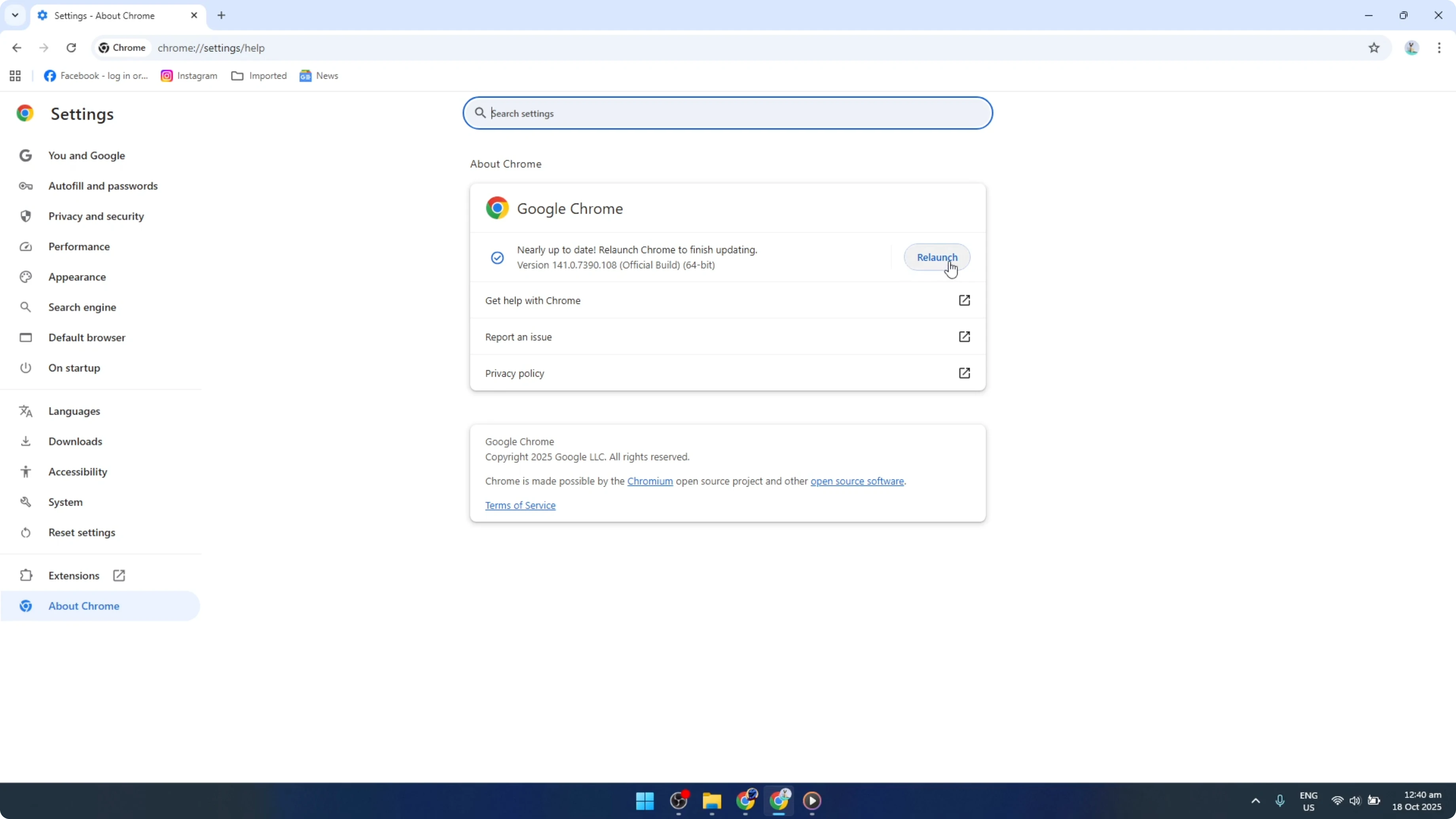The image size is (1456, 819).
Task: Click the external-link icon beside Report an issue
Action: pos(965,336)
